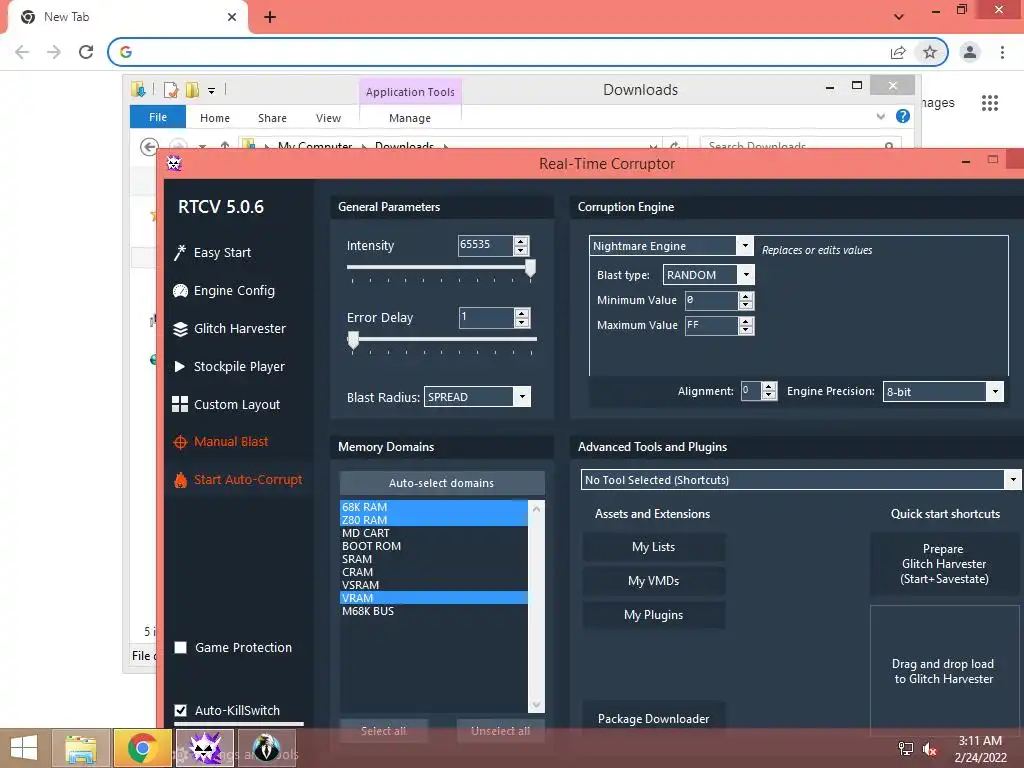The width and height of the screenshot is (1024, 768).
Task: Switch to Chrome on taskbar
Action: tap(142, 748)
